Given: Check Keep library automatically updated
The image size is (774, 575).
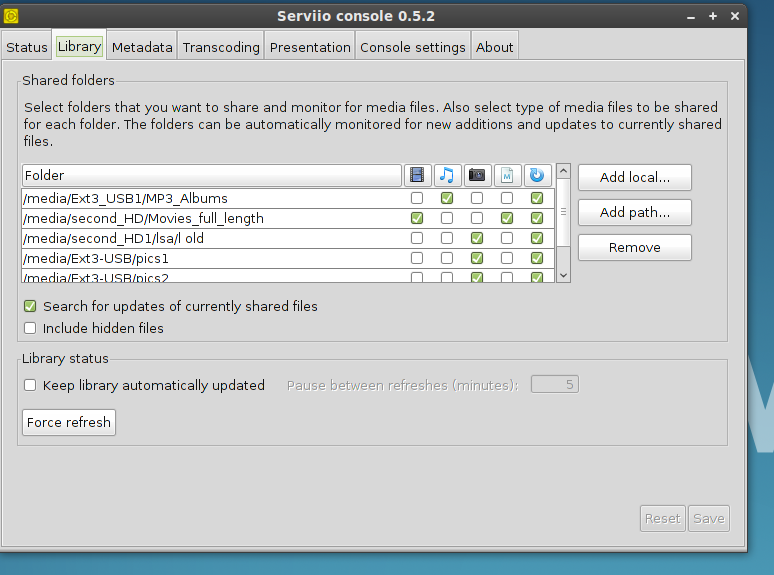Looking at the screenshot, I should point(31,385).
